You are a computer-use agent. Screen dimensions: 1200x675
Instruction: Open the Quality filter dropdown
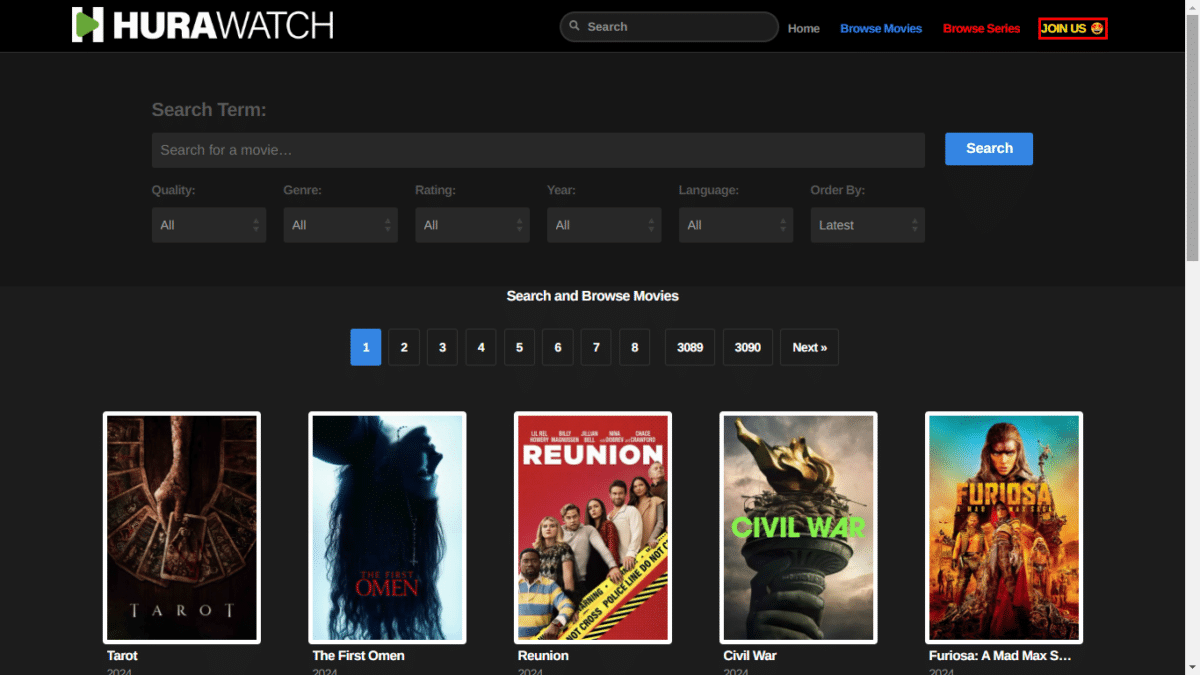pos(208,225)
